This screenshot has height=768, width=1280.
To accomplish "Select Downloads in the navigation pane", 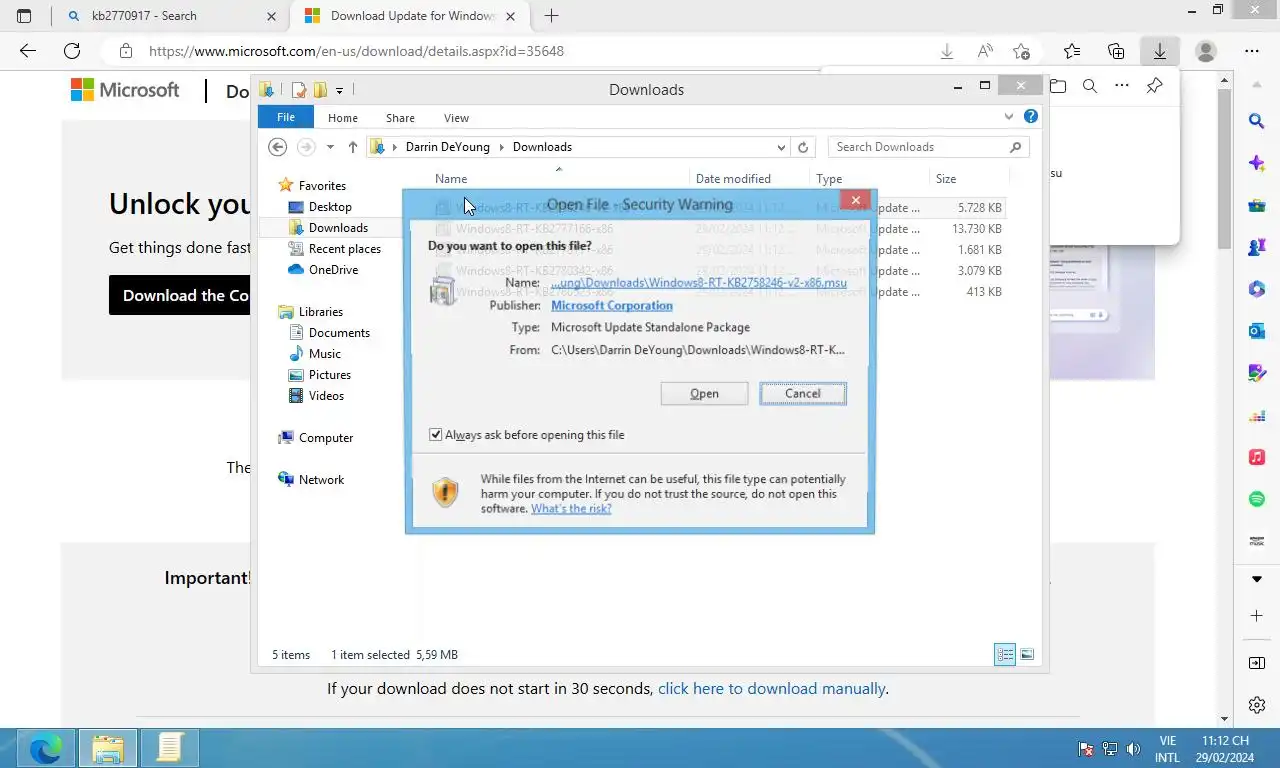I will coord(338,228).
